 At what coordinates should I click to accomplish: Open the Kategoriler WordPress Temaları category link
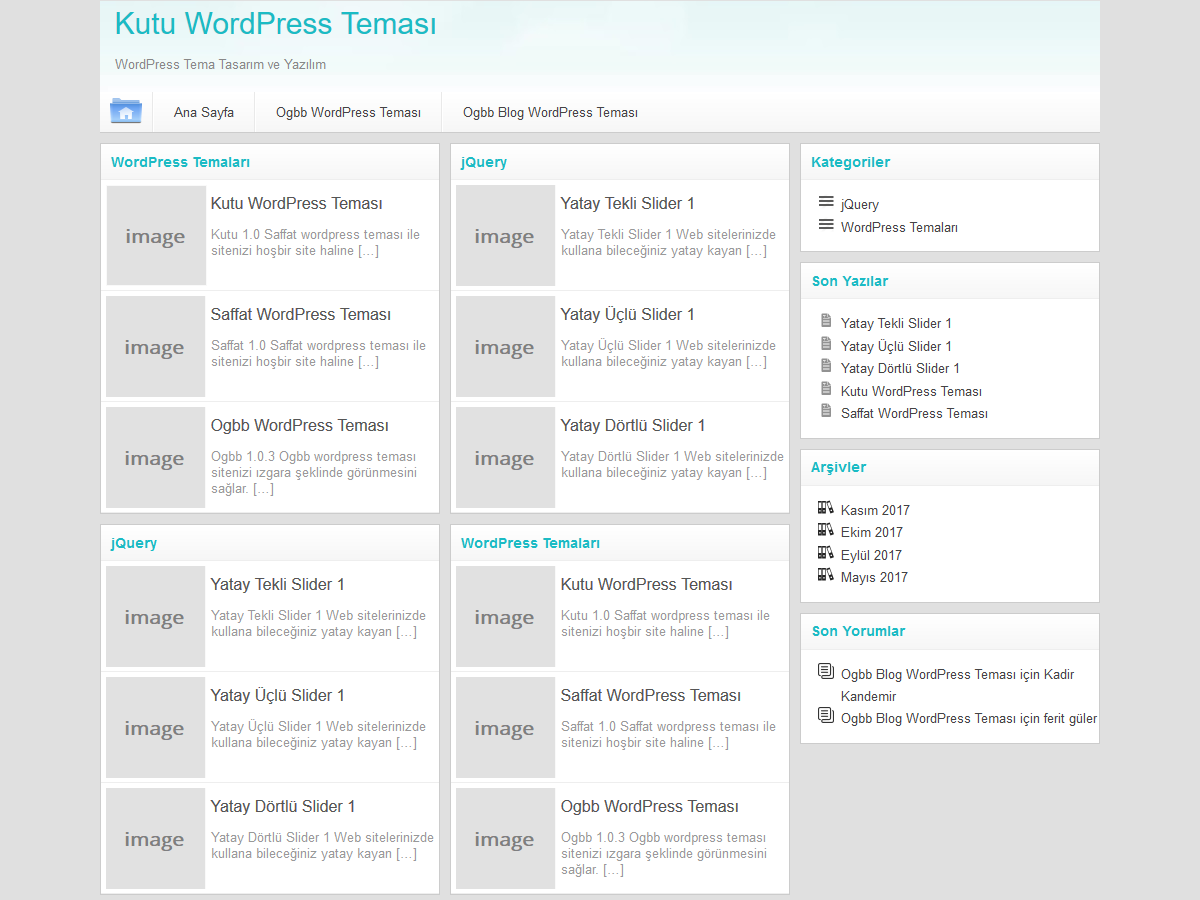[x=899, y=228]
